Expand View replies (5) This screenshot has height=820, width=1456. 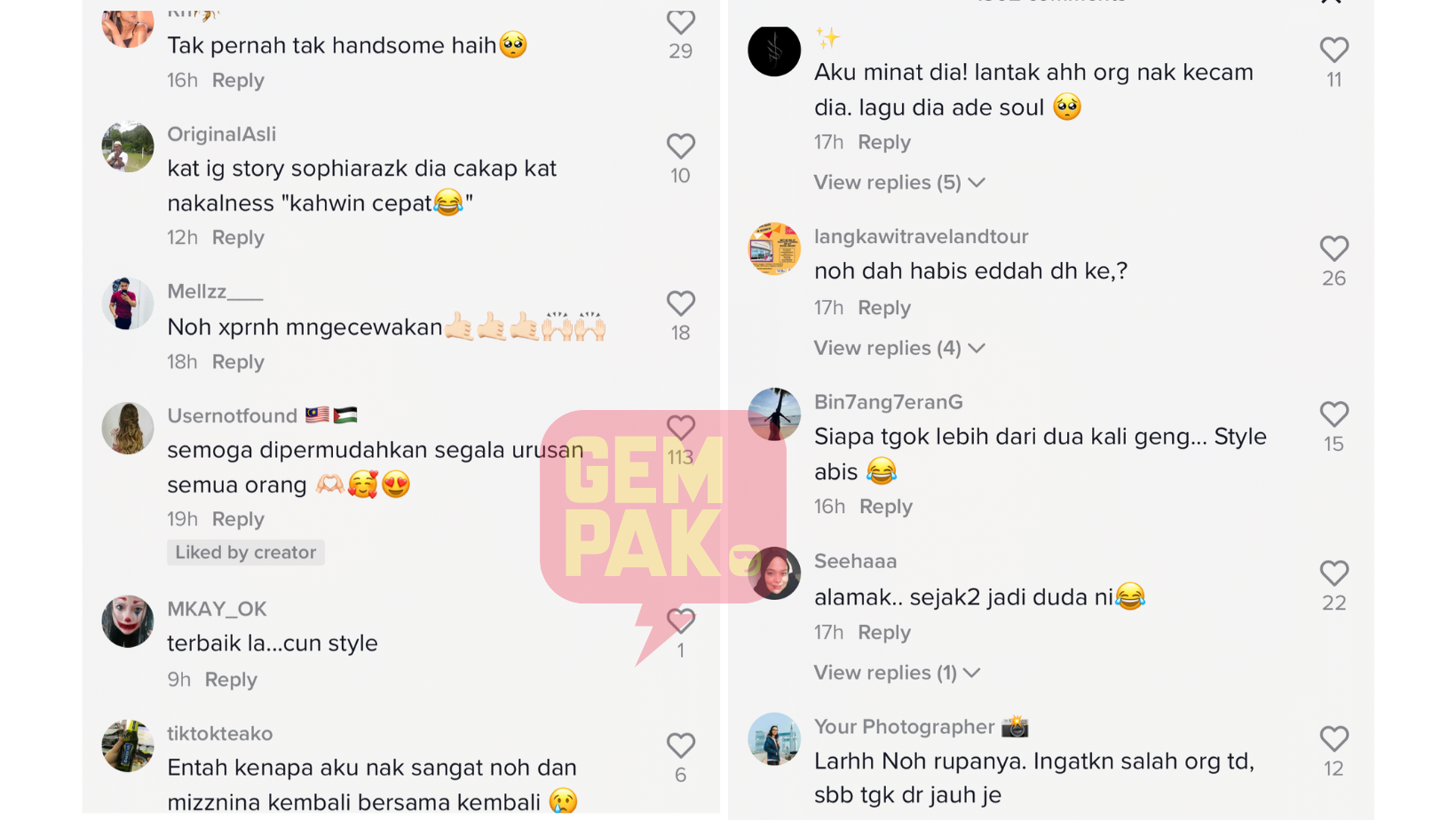pyautogui.click(x=899, y=183)
